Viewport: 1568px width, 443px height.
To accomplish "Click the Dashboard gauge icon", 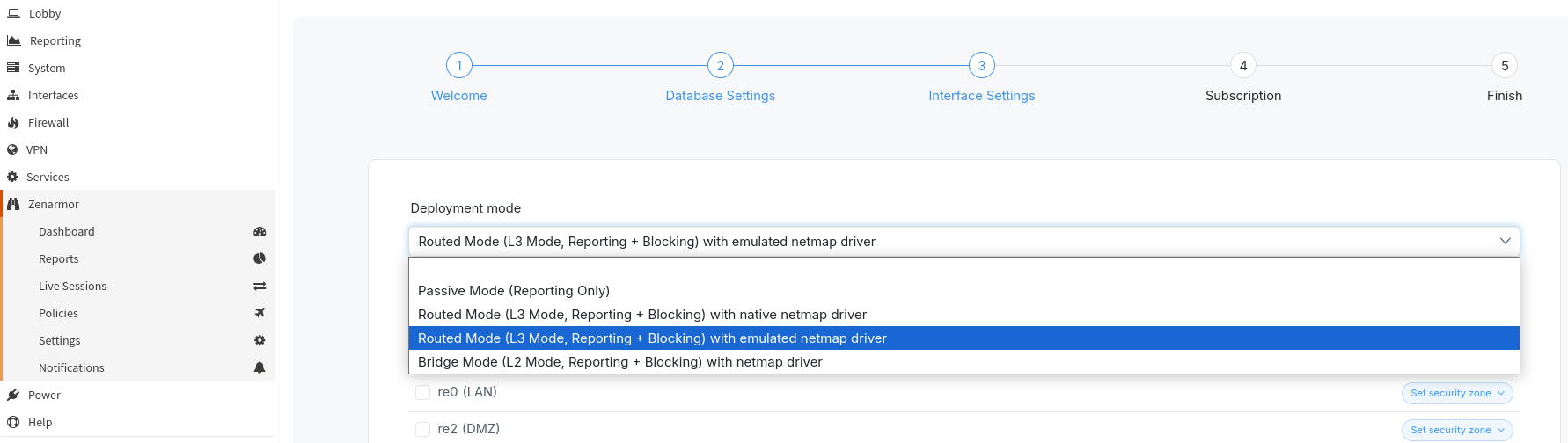I will (260, 232).
